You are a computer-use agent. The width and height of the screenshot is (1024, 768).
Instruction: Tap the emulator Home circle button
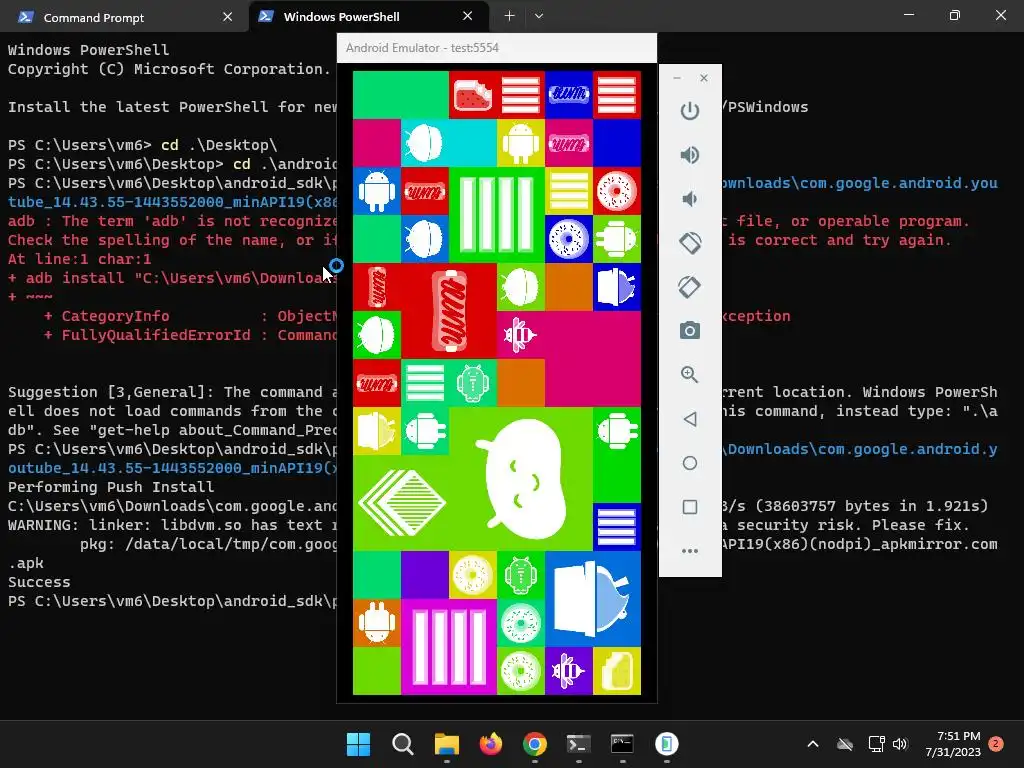(690, 463)
